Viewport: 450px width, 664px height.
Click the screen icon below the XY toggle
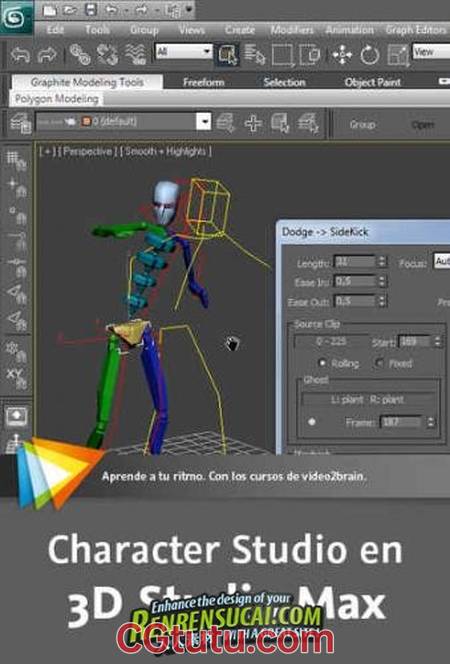17,416
